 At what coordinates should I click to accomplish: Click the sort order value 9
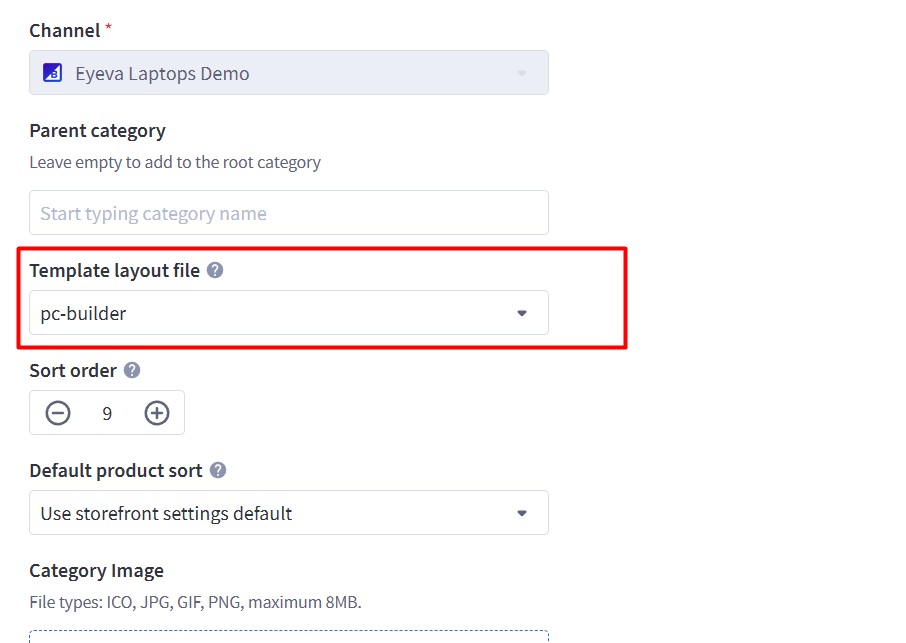click(x=107, y=414)
